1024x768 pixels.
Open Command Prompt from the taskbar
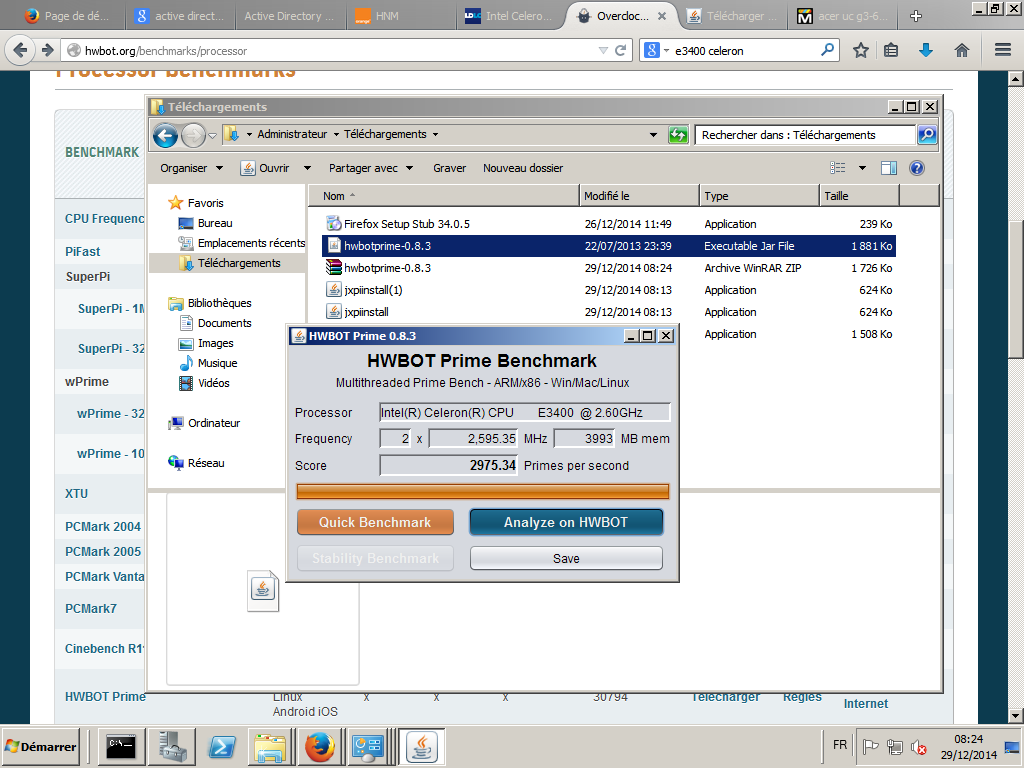[x=121, y=747]
